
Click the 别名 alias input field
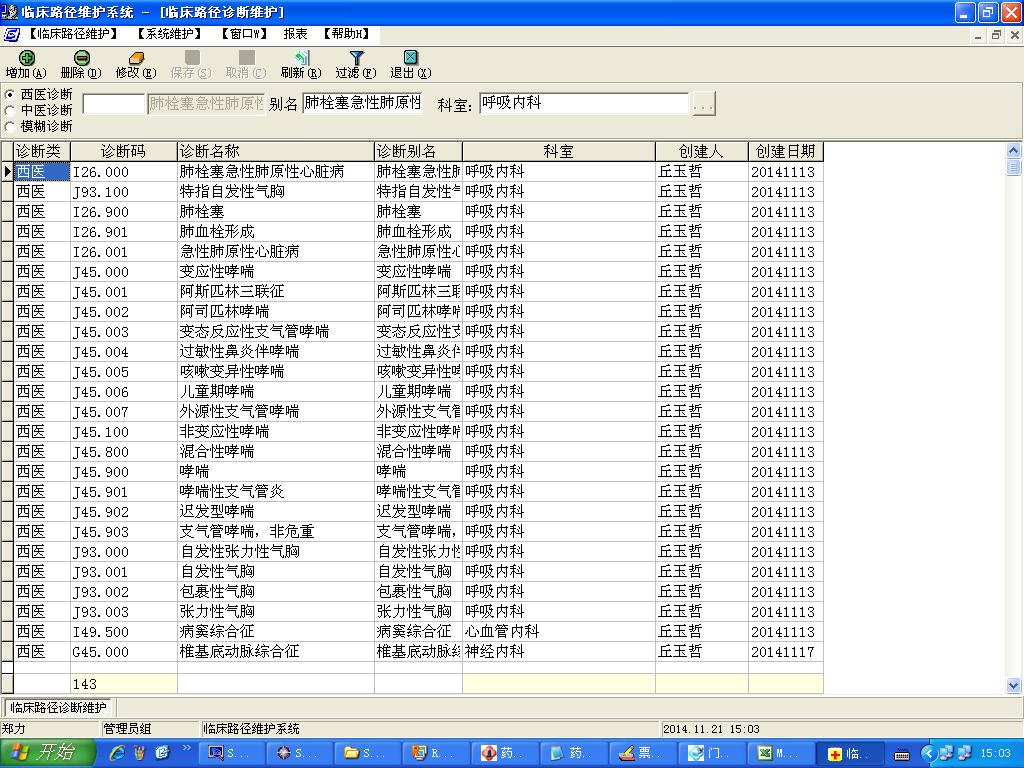tap(362, 103)
